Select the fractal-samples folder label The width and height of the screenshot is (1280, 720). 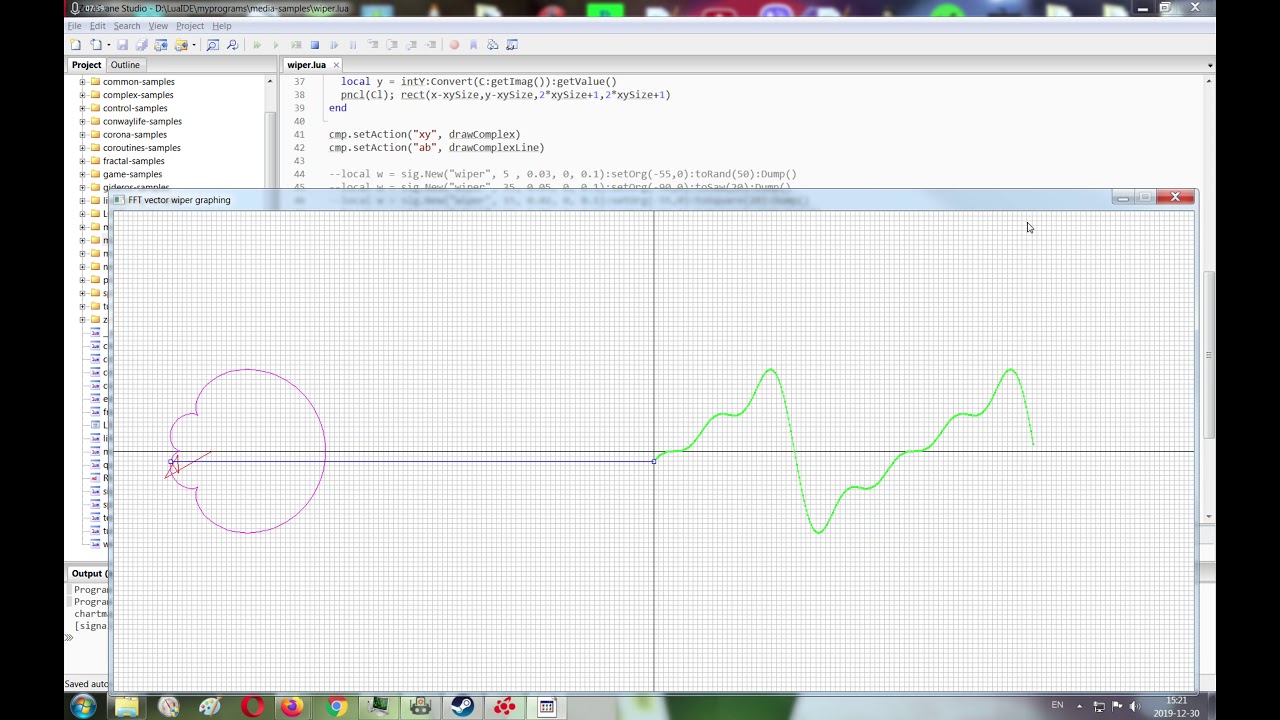pyautogui.click(x=134, y=161)
